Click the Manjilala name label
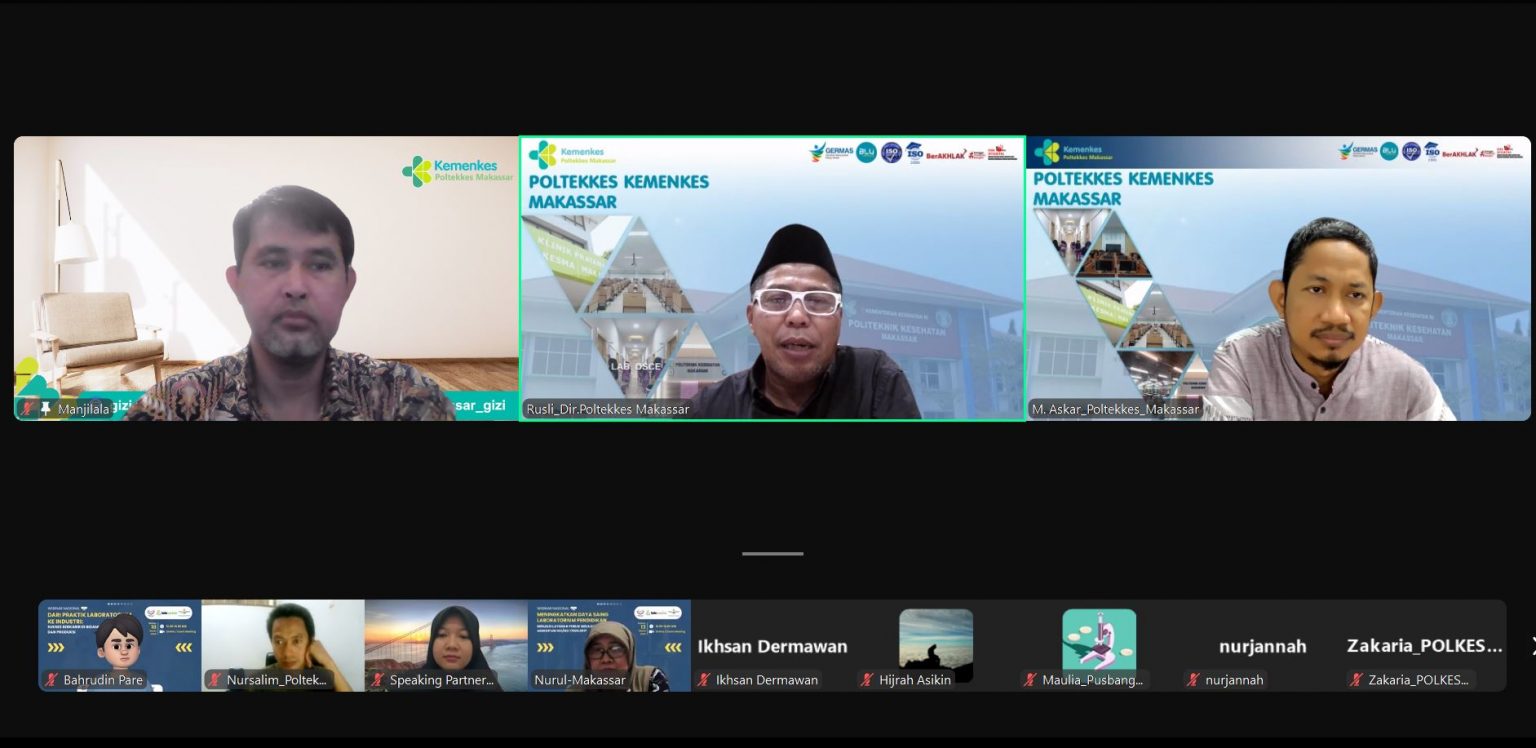The height and width of the screenshot is (748, 1536). pyautogui.click(x=84, y=409)
